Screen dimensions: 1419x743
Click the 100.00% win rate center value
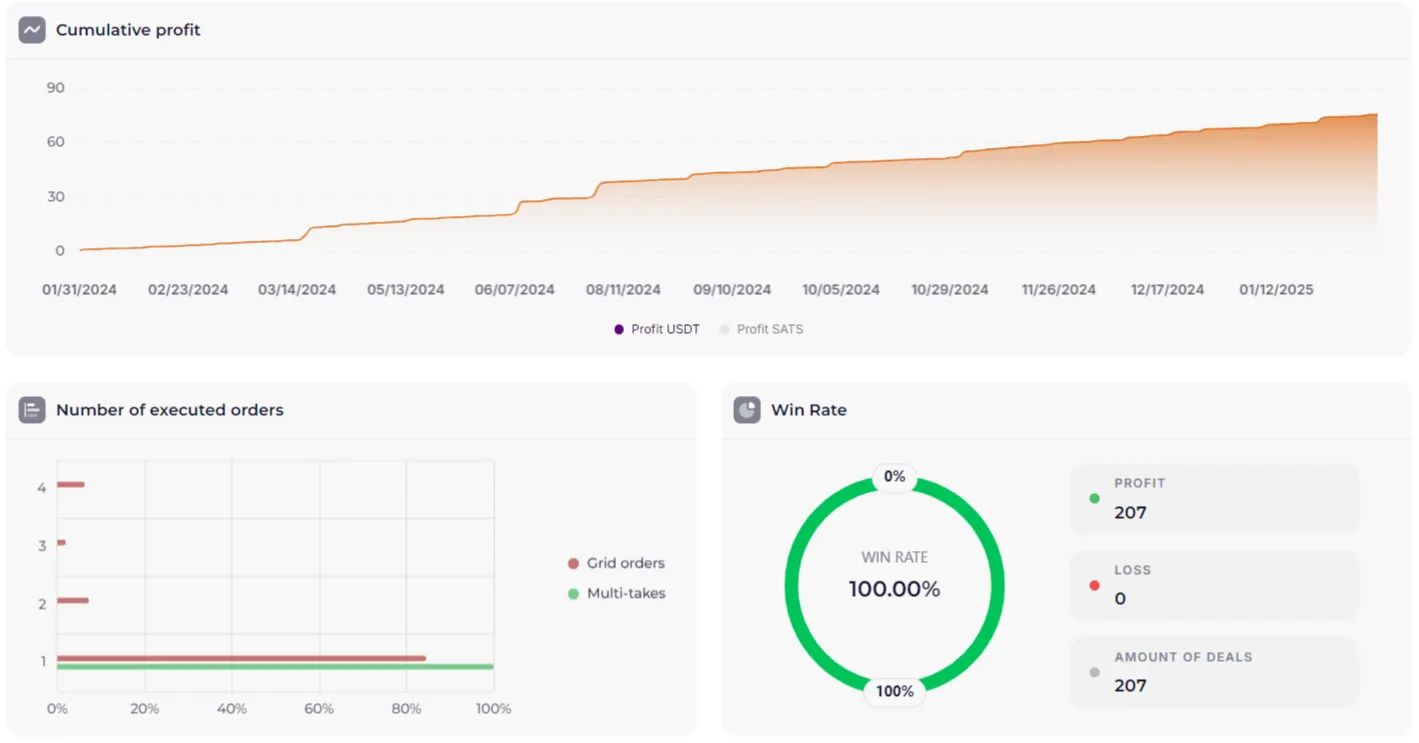pos(894,590)
